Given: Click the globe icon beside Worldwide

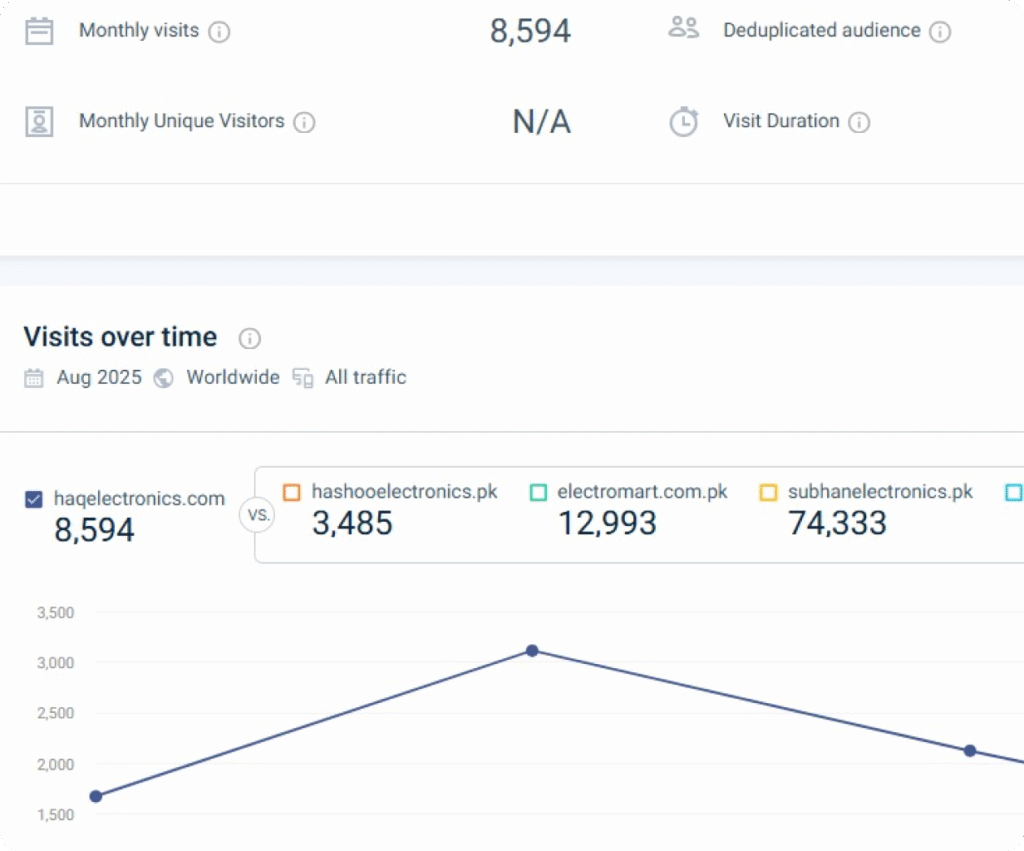Looking at the screenshot, I should click(x=164, y=378).
